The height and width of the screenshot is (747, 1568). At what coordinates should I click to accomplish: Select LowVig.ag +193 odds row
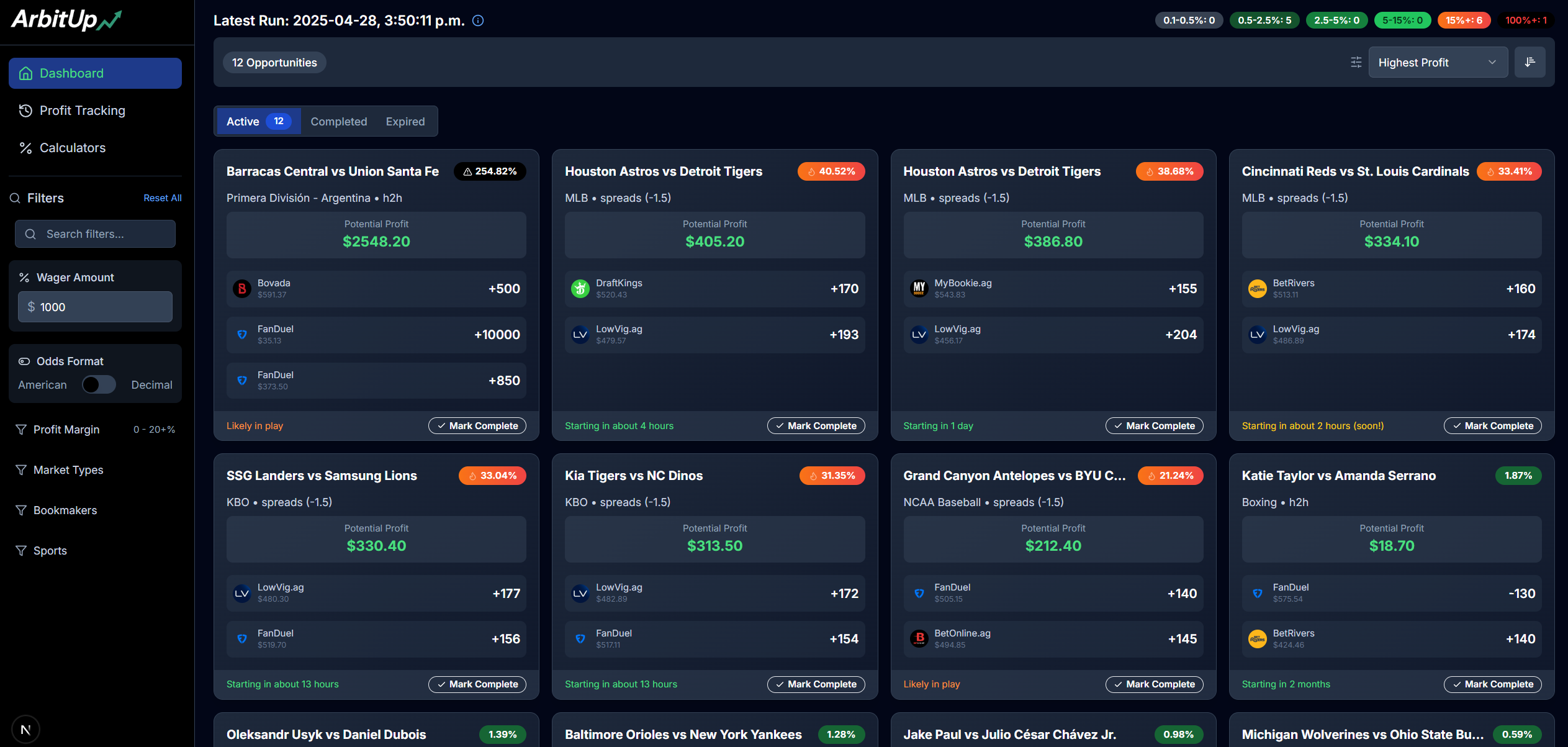(714, 335)
